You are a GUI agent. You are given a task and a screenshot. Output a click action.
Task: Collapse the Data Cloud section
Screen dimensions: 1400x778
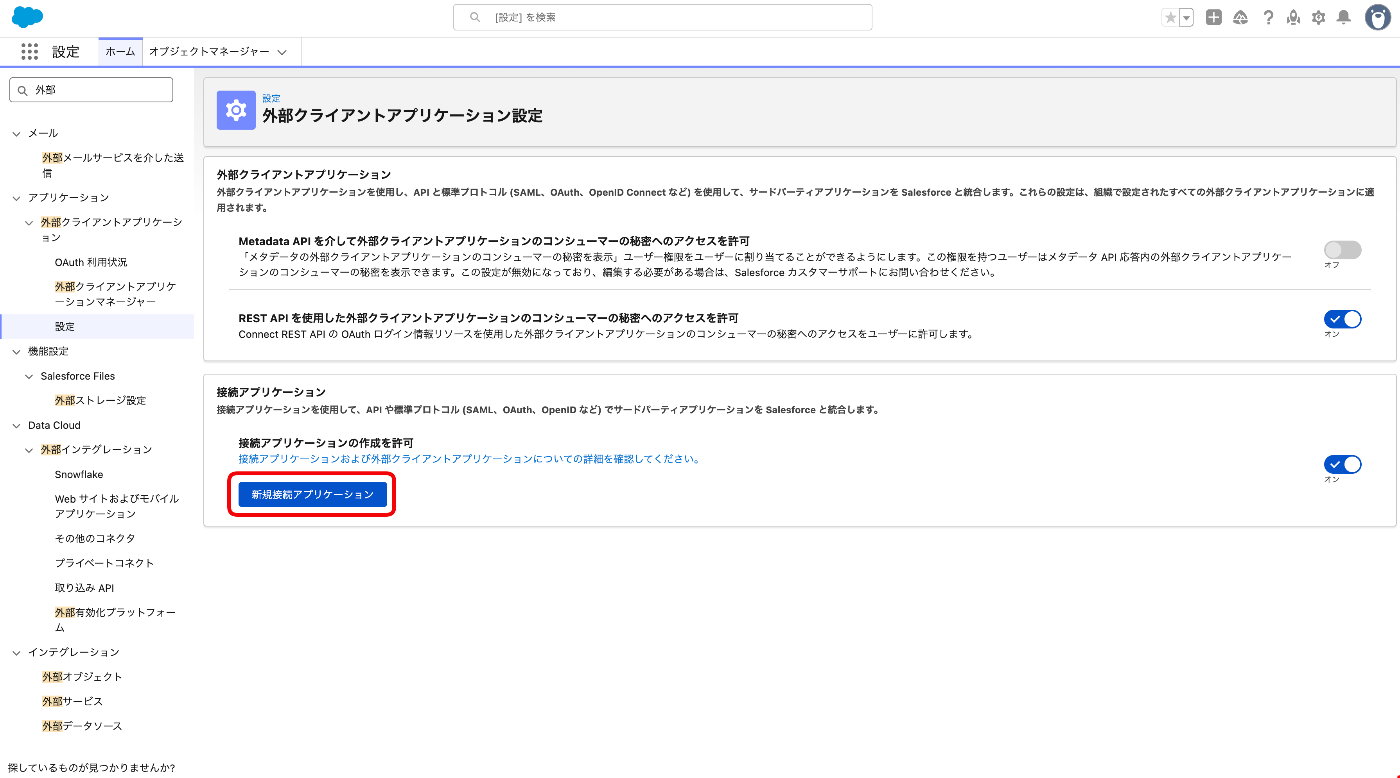point(15,424)
